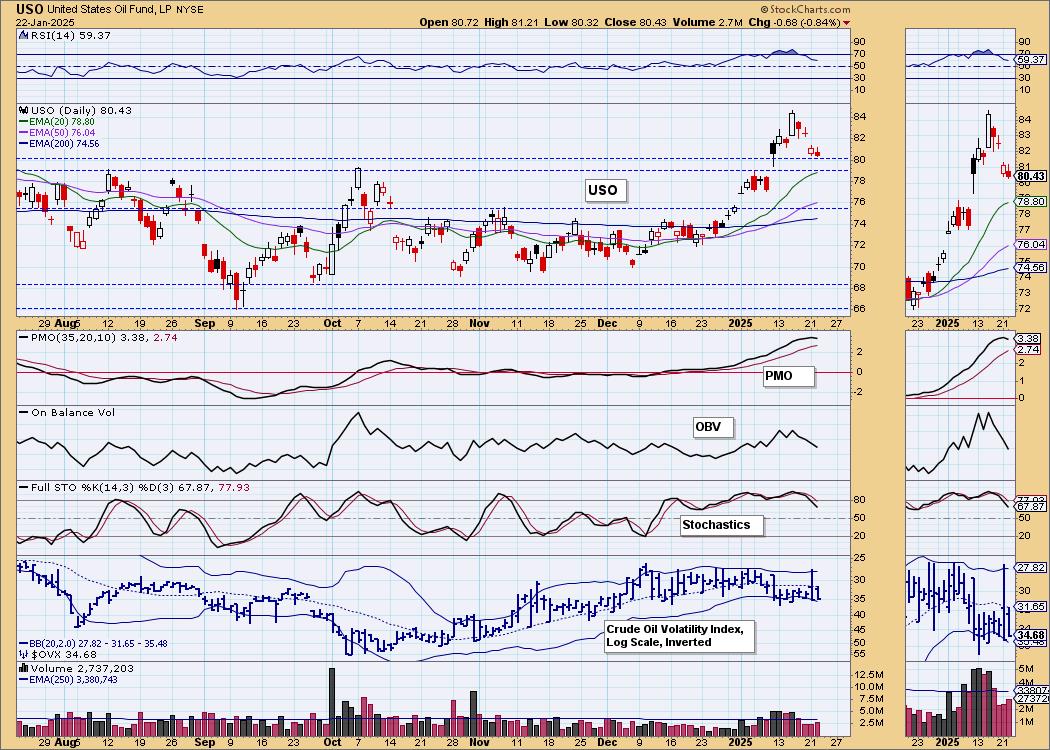Click the Stochastics annotation box
This screenshot has height=750, width=1050.
coord(722,524)
